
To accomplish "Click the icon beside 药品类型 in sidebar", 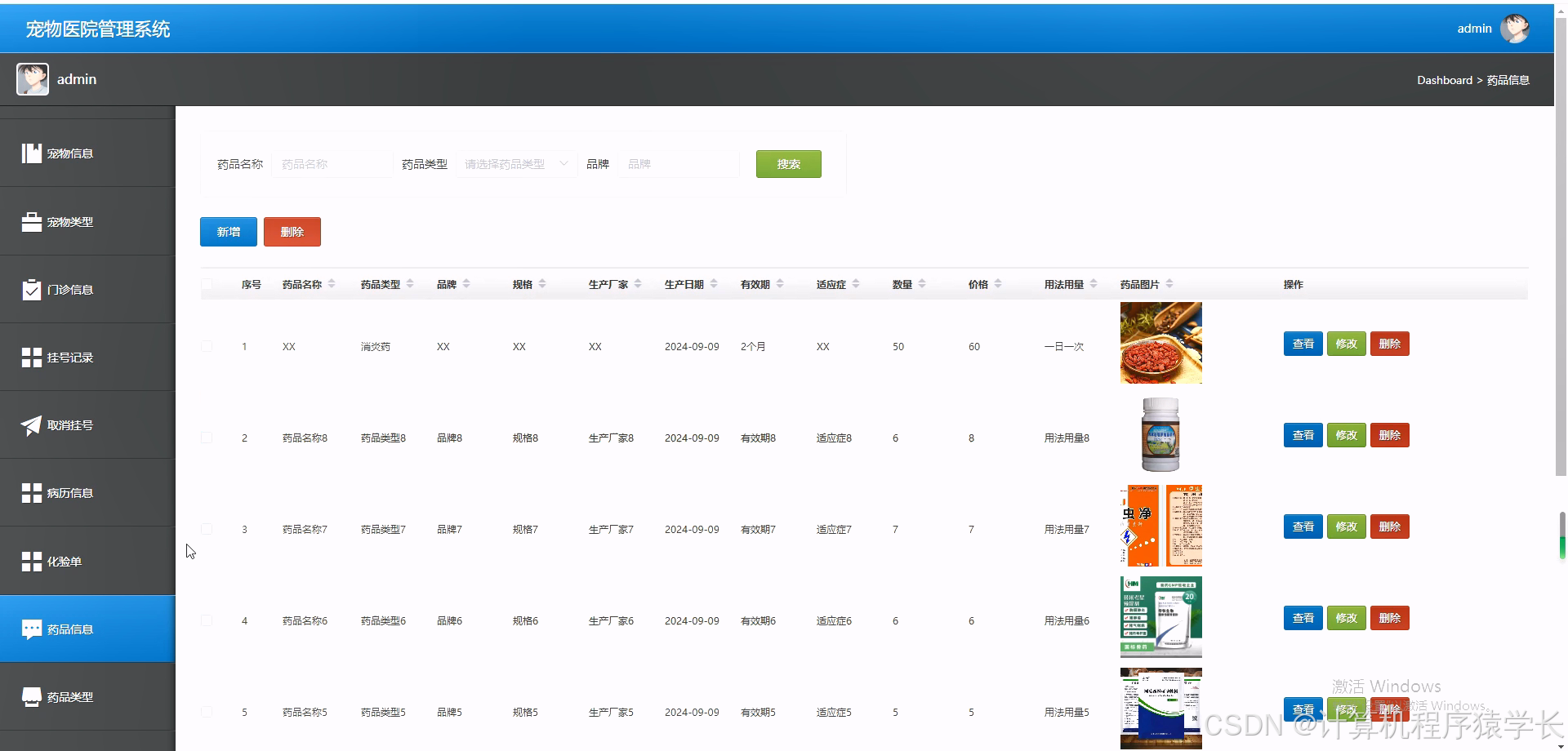I will click(x=32, y=697).
